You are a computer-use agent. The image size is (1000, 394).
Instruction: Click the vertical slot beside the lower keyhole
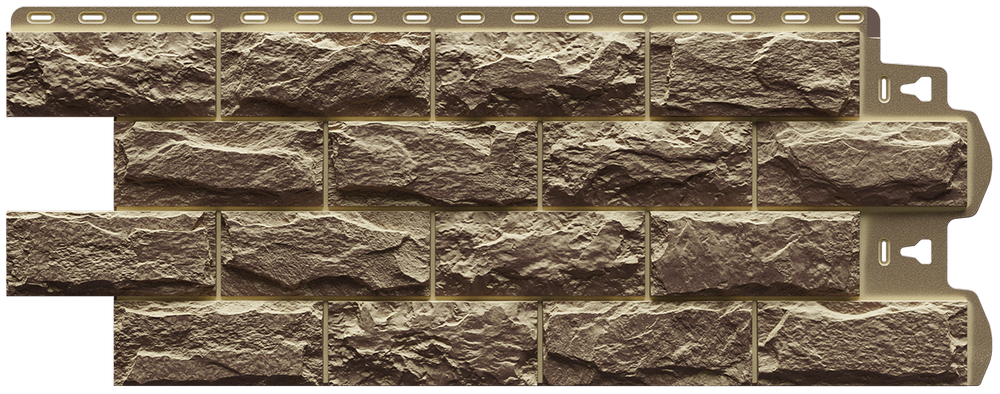click(x=885, y=252)
